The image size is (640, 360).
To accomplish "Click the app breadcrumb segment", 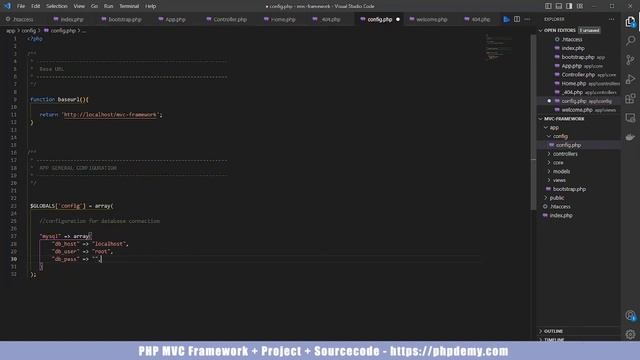I will pyautogui.click(x=10, y=31).
